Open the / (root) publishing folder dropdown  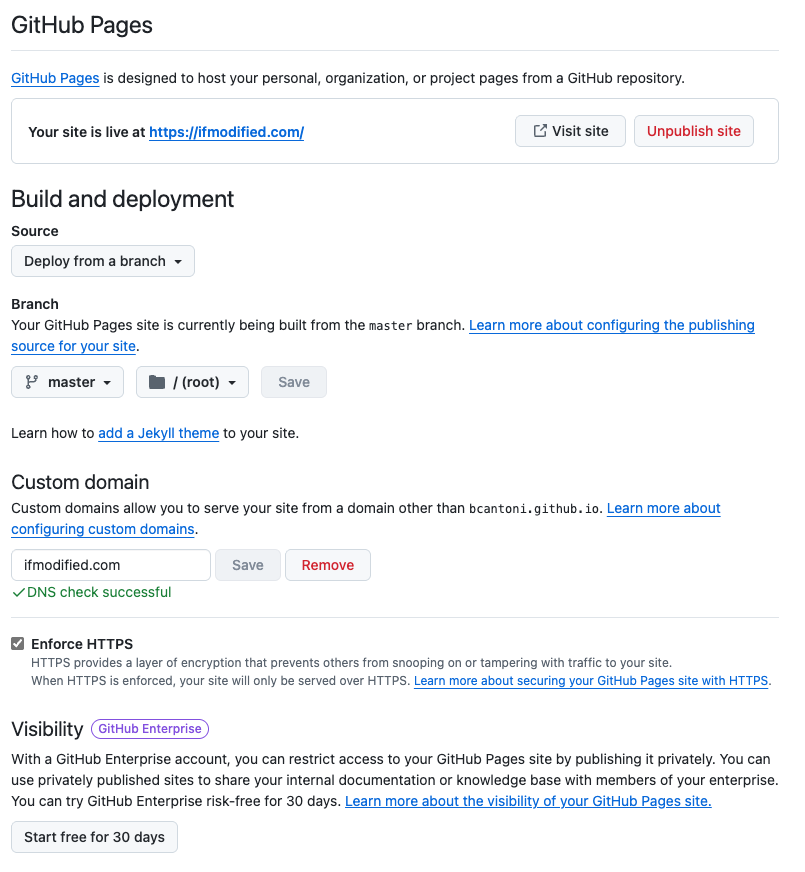click(x=192, y=381)
